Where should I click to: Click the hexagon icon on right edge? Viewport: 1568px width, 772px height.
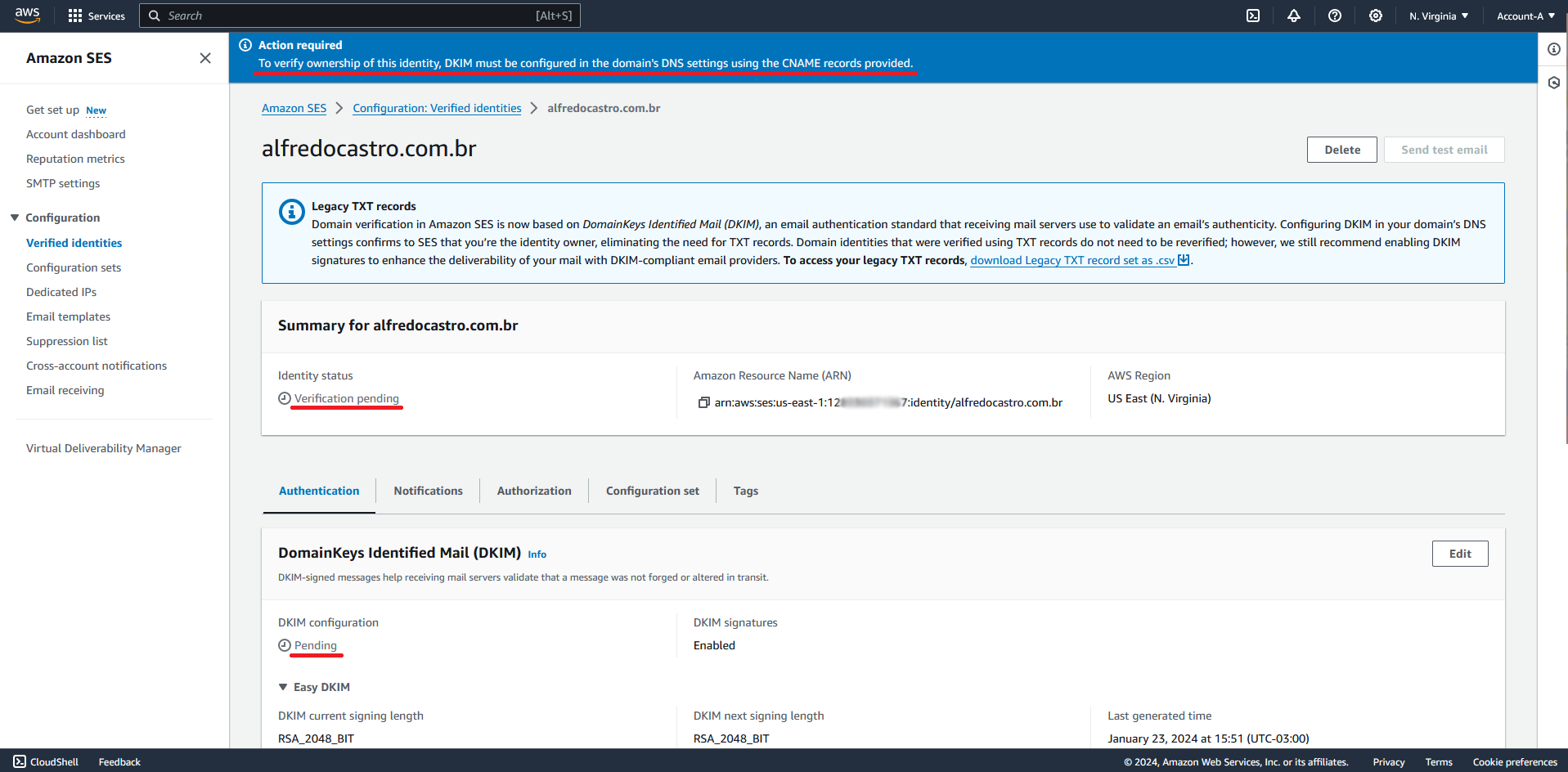click(x=1553, y=83)
